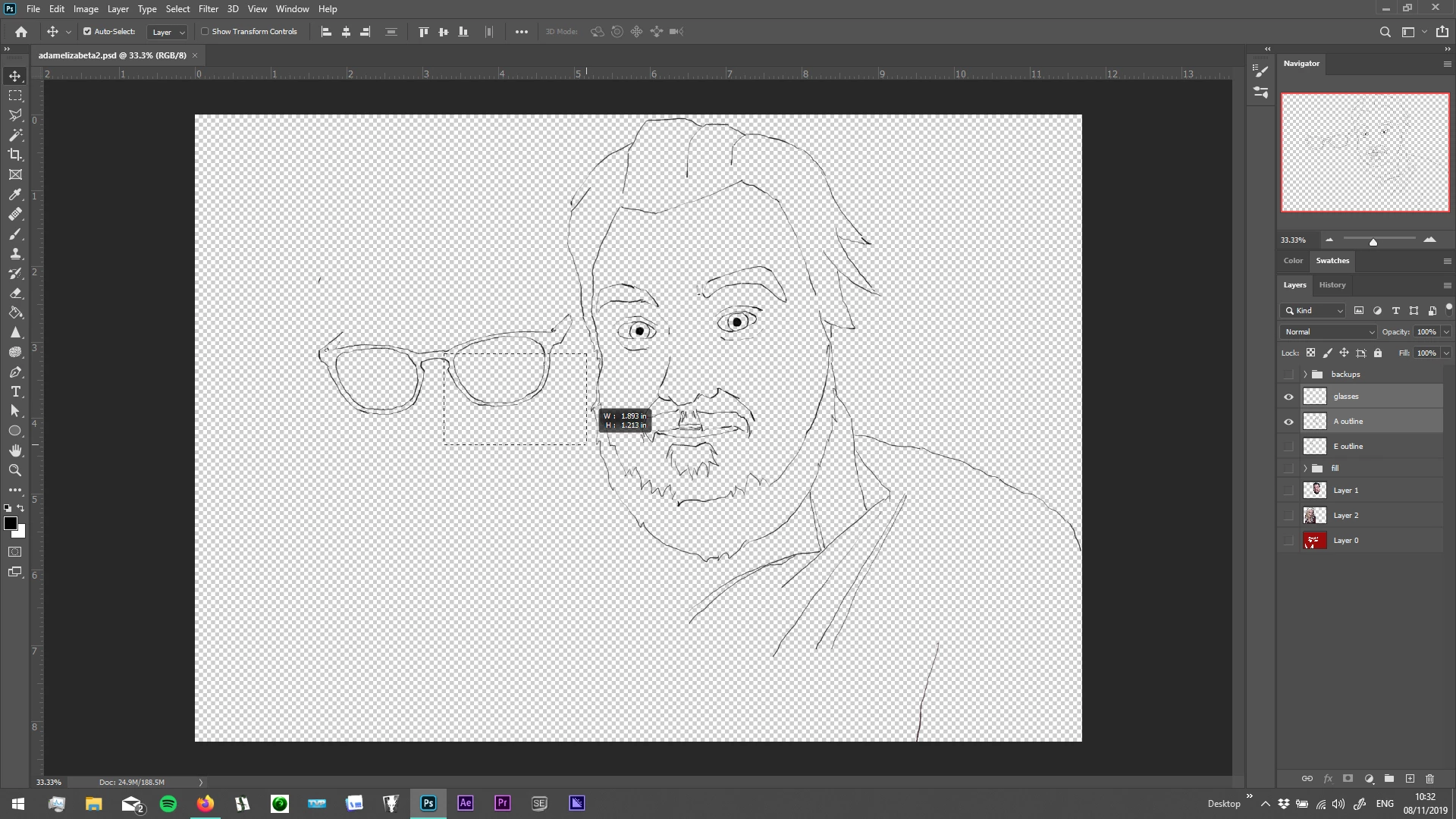Uncheck the Auto-Select checkbox
Viewport: 1456px width, 819px height.
(87, 32)
